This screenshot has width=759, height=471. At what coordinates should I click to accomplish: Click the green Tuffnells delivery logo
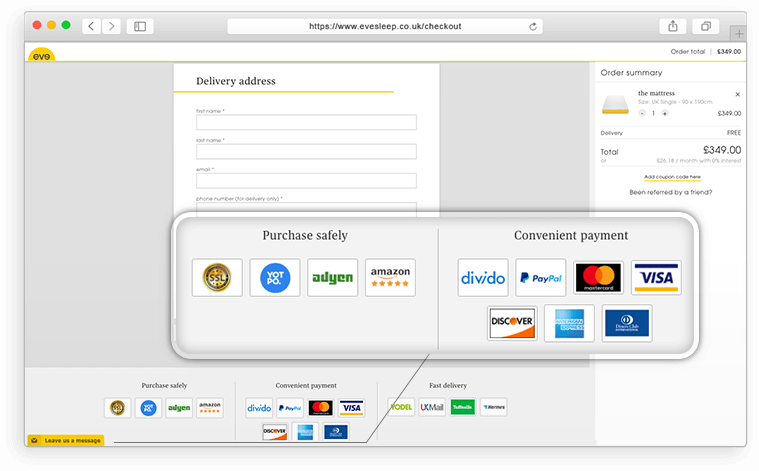click(x=463, y=407)
